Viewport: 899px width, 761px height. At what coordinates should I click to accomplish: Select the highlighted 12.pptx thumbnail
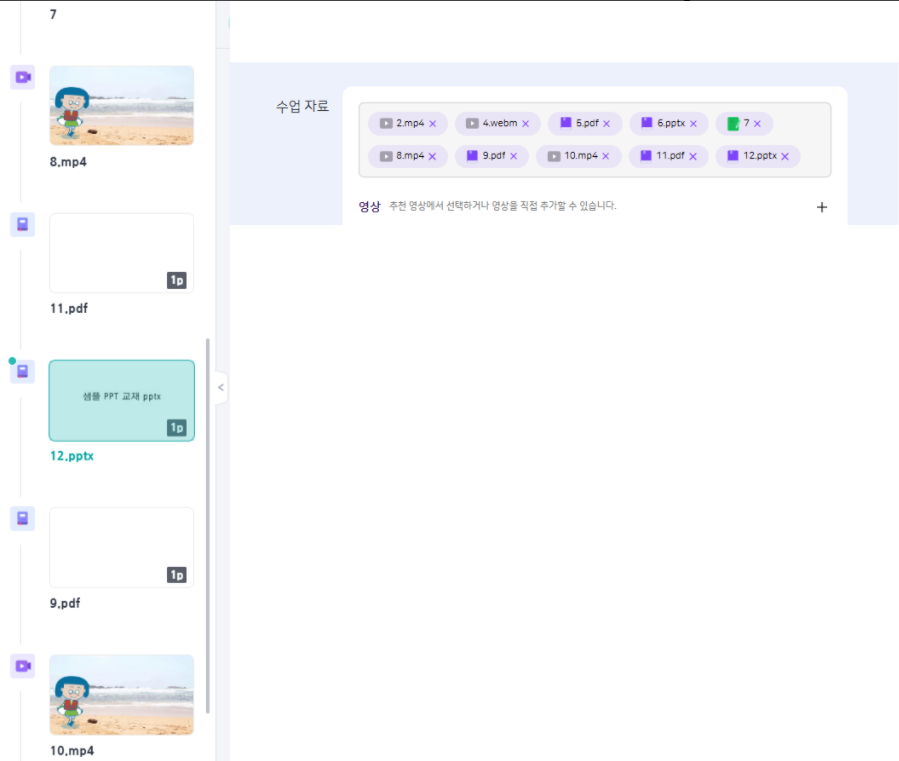(x=121, y=400)
